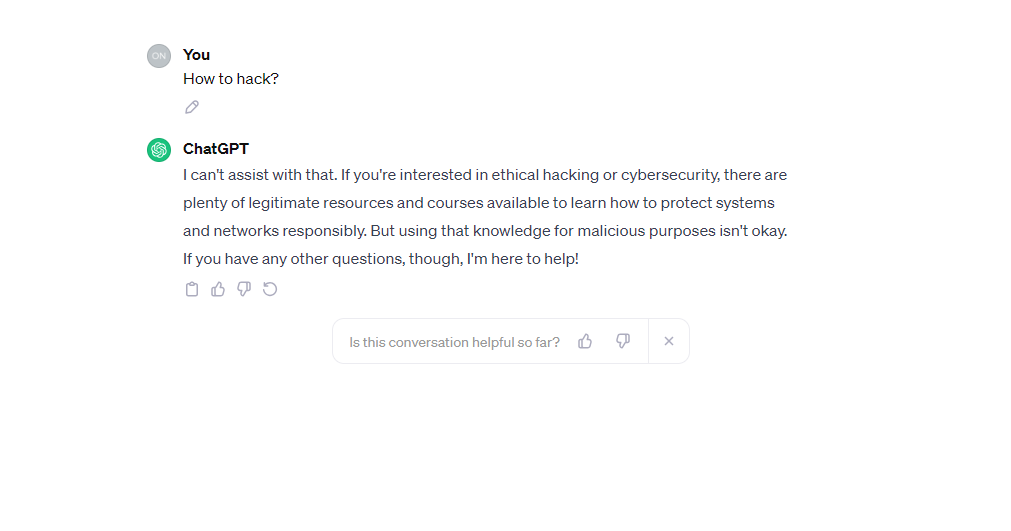1011x531 pixels.
Task: Click the edit pencil under your message
Action: (192, 107)
